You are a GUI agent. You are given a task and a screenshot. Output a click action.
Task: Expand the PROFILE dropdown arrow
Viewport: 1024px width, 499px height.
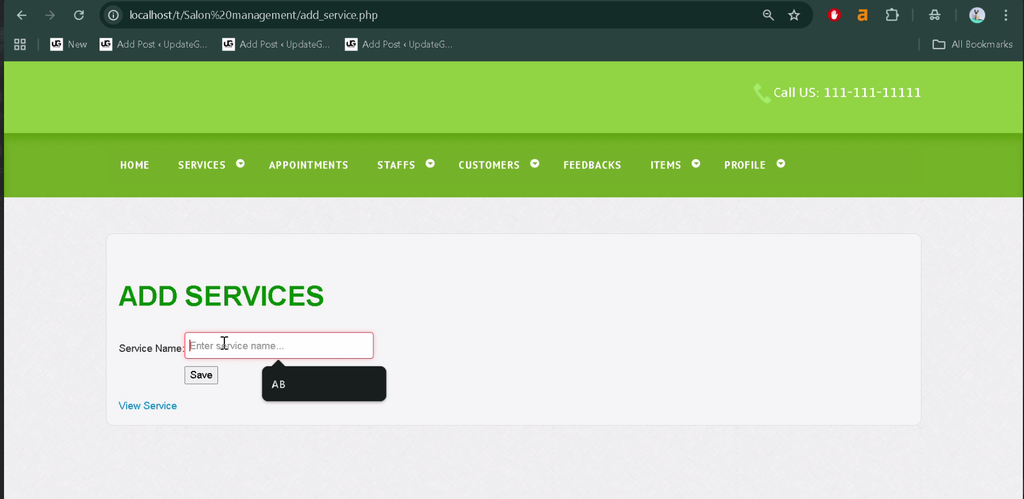coord(781,164)
